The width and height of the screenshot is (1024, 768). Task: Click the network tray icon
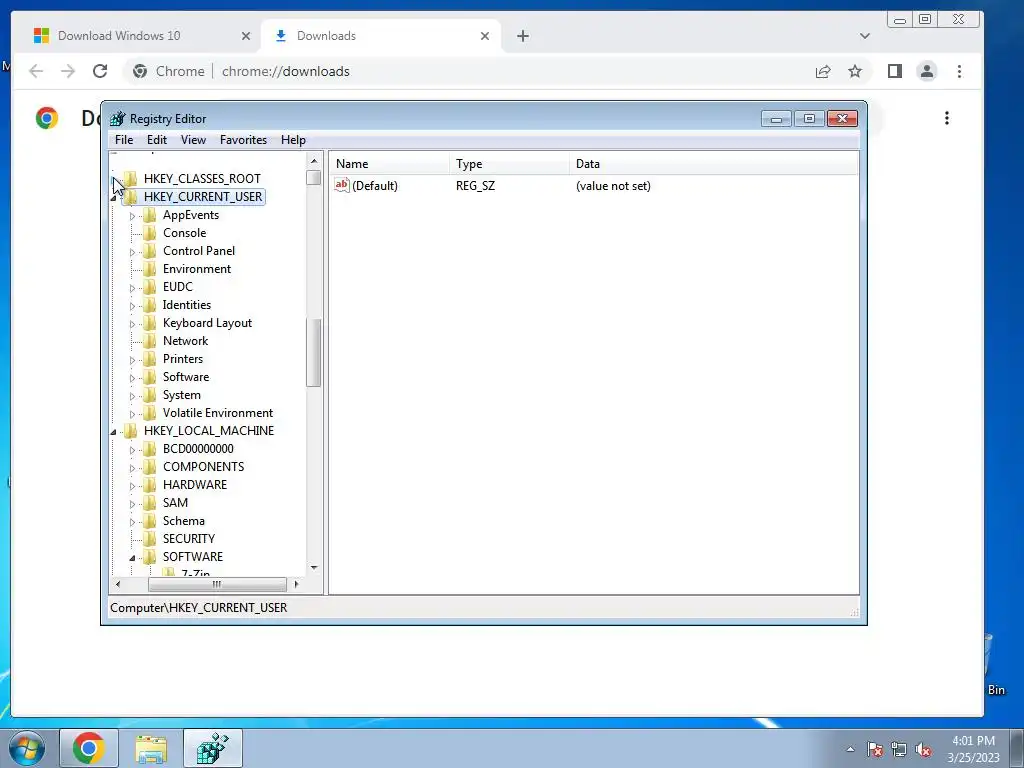[899, 750]
